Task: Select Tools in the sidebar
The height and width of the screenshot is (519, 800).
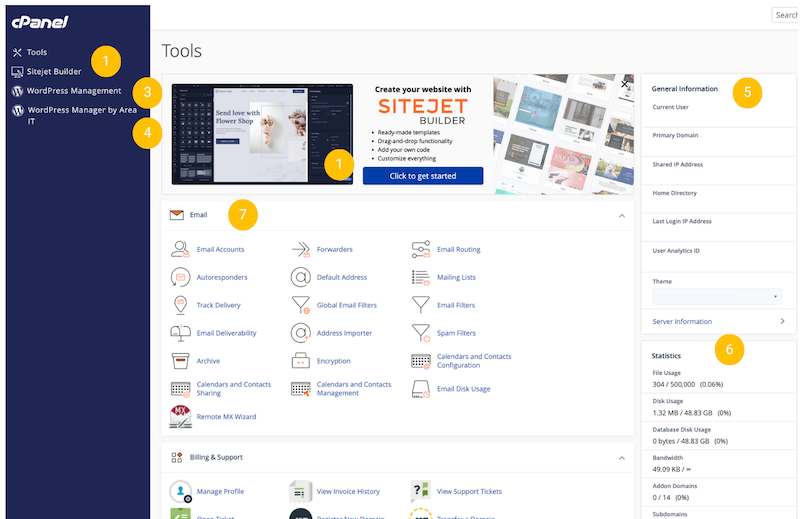Action: 36,52
